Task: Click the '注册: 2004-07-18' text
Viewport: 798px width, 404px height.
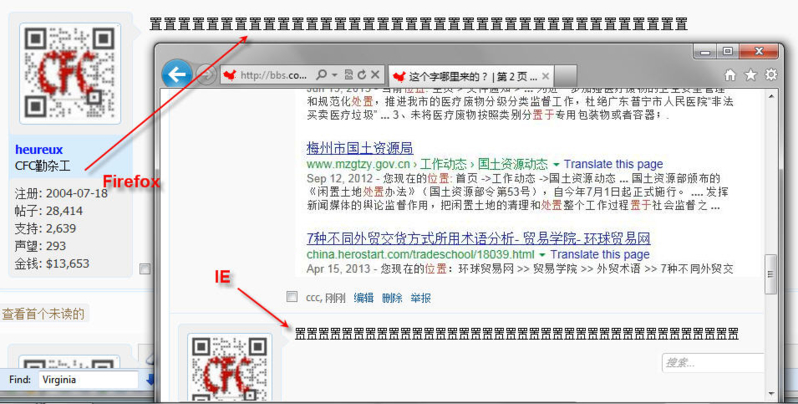Action: coord(61,194)
